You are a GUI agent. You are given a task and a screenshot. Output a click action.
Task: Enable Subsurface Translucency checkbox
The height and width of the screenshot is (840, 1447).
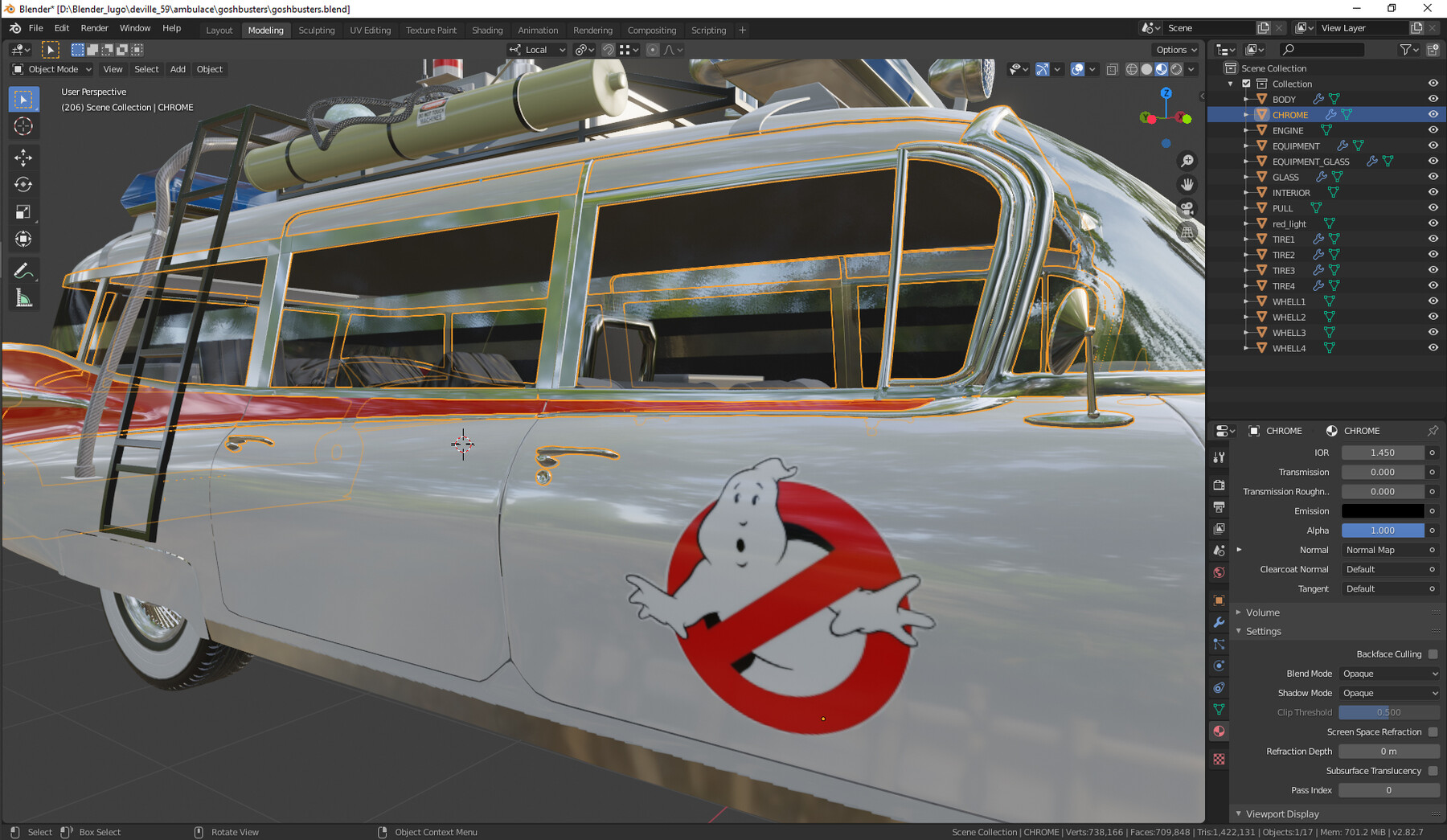coord(1433,771)
